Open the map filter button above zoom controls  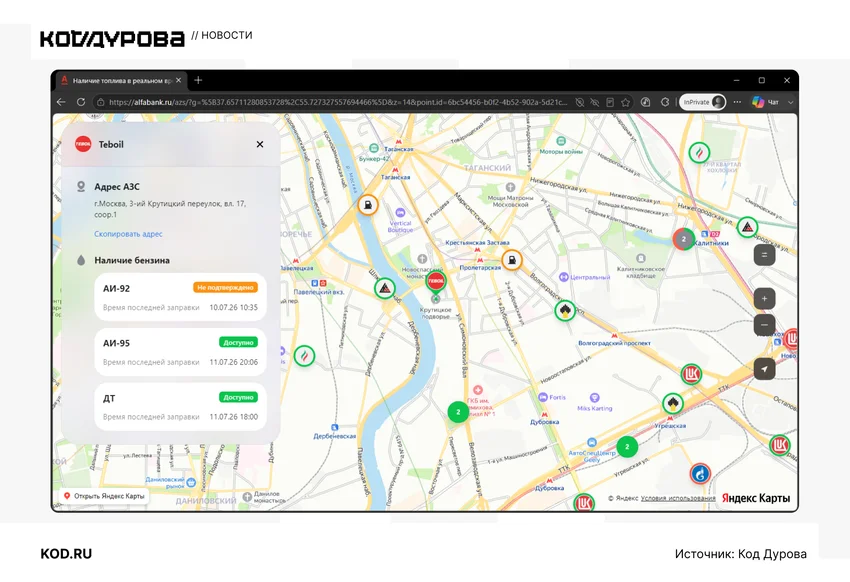click(764, 255)
